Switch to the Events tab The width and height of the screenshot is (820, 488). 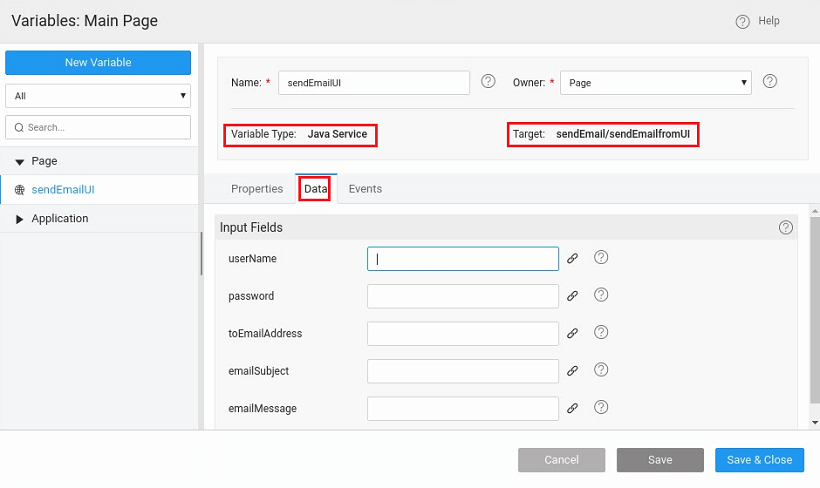point(365,189)
